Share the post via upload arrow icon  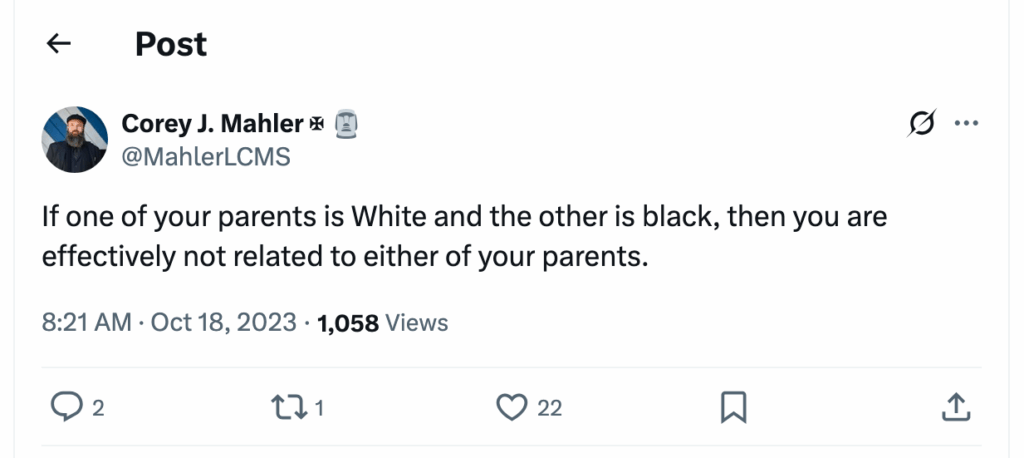955,406
